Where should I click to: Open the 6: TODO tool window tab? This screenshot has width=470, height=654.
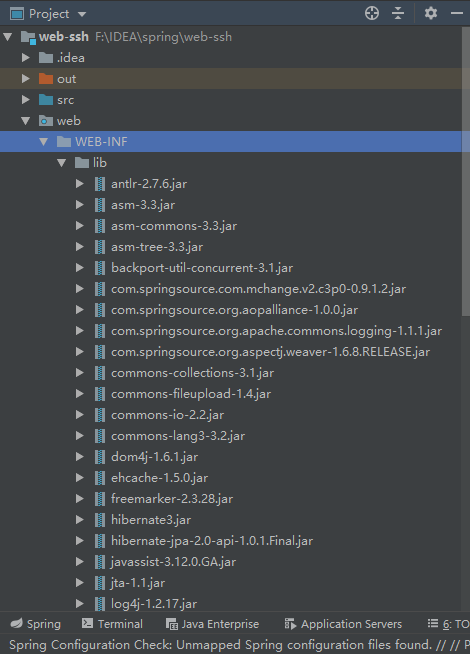pos(449,624)
